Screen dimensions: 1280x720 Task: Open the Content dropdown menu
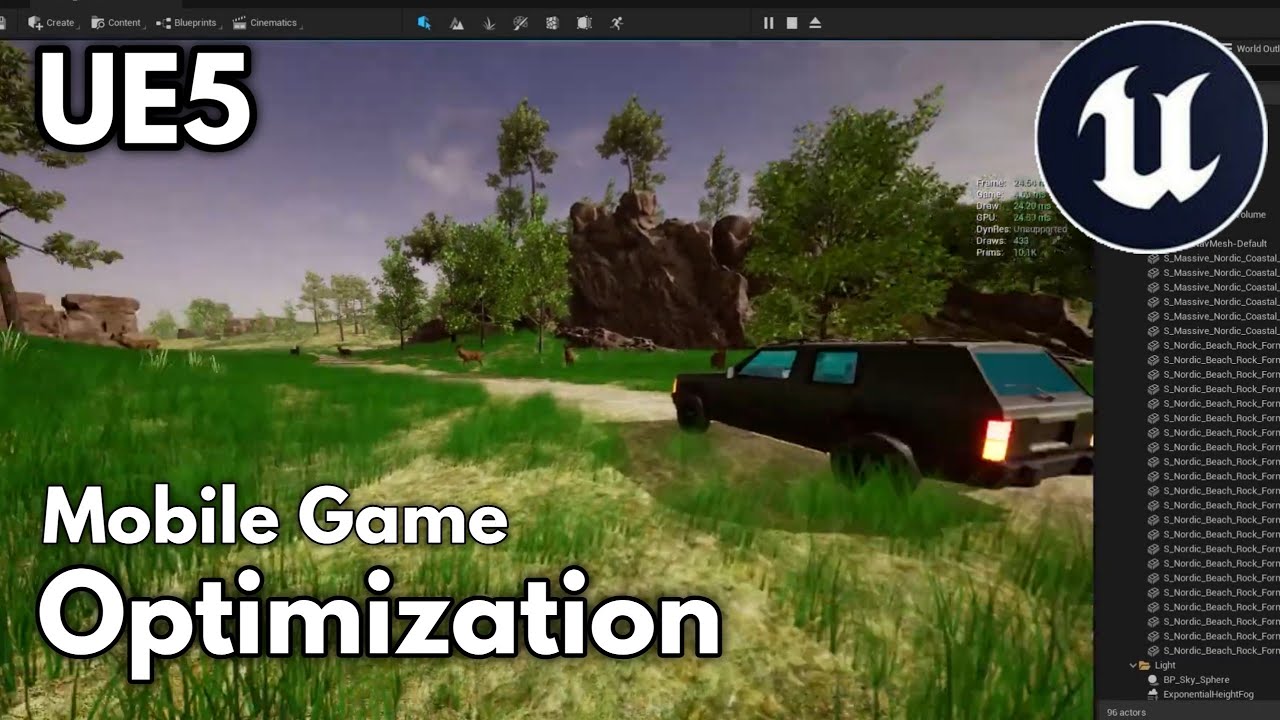[x=118, y=22]
